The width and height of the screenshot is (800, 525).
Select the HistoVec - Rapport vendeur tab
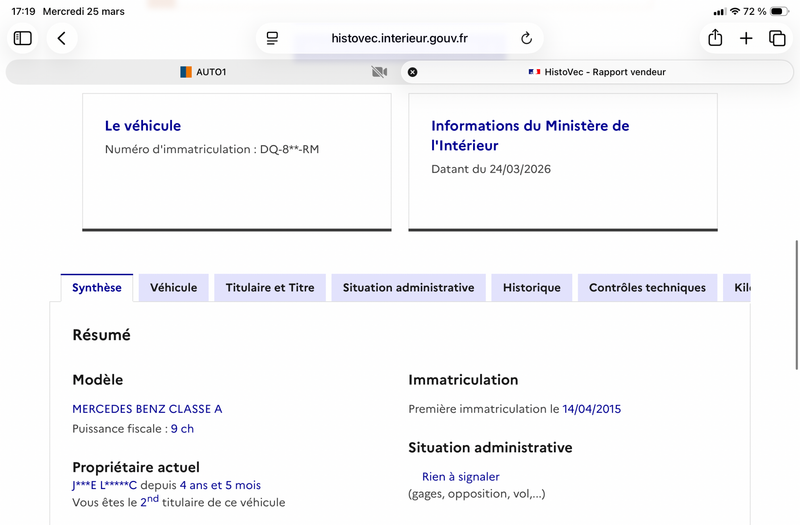pyautogui.click(x=597, y=72)
